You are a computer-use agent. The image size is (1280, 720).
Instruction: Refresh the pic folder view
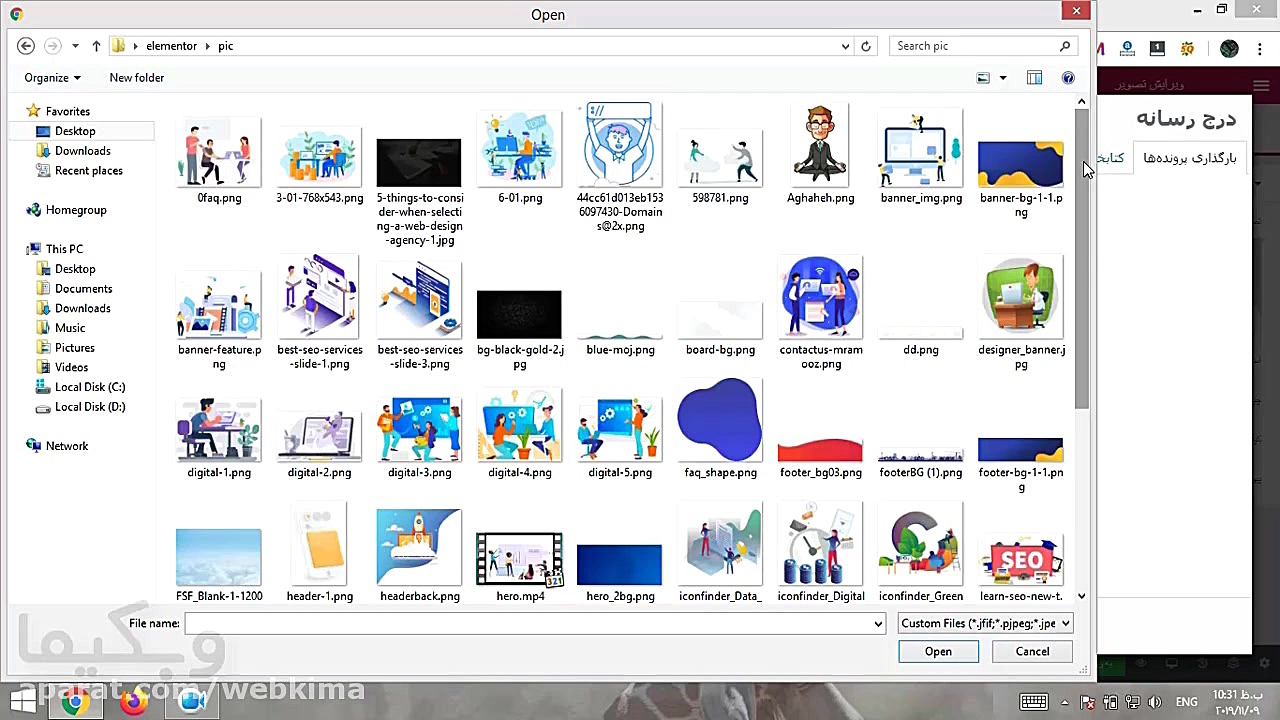pos(866,46)
